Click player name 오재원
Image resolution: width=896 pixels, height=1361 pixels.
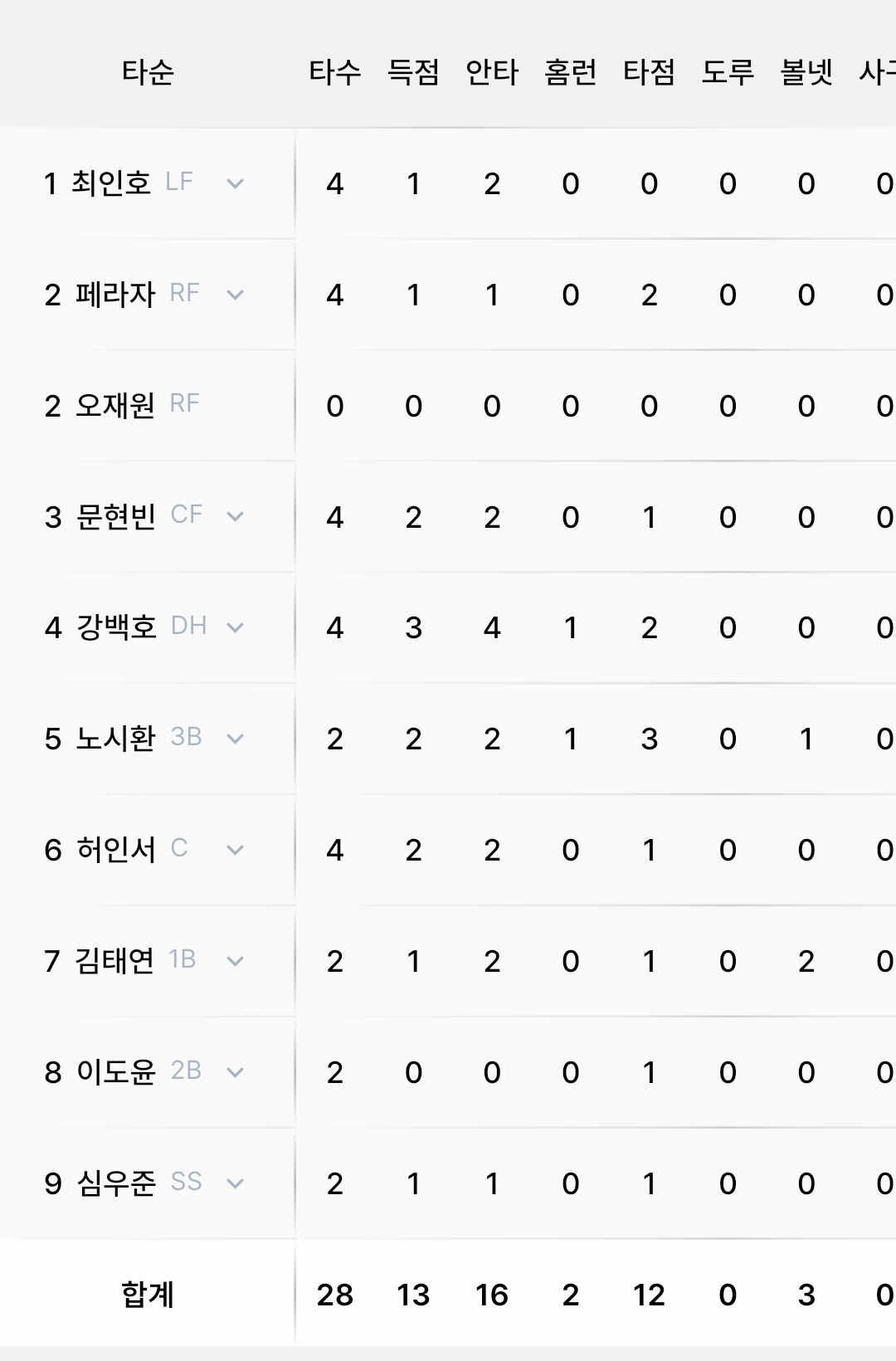point(115,406)
